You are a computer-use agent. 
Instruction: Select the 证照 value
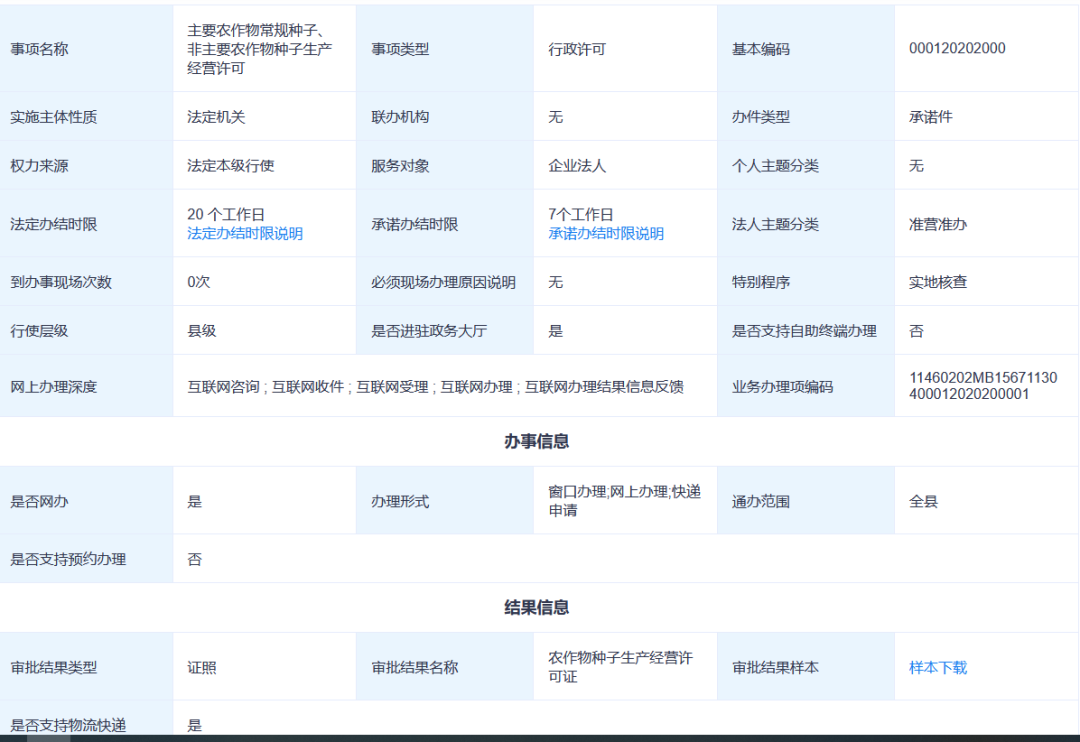(202, 668)
